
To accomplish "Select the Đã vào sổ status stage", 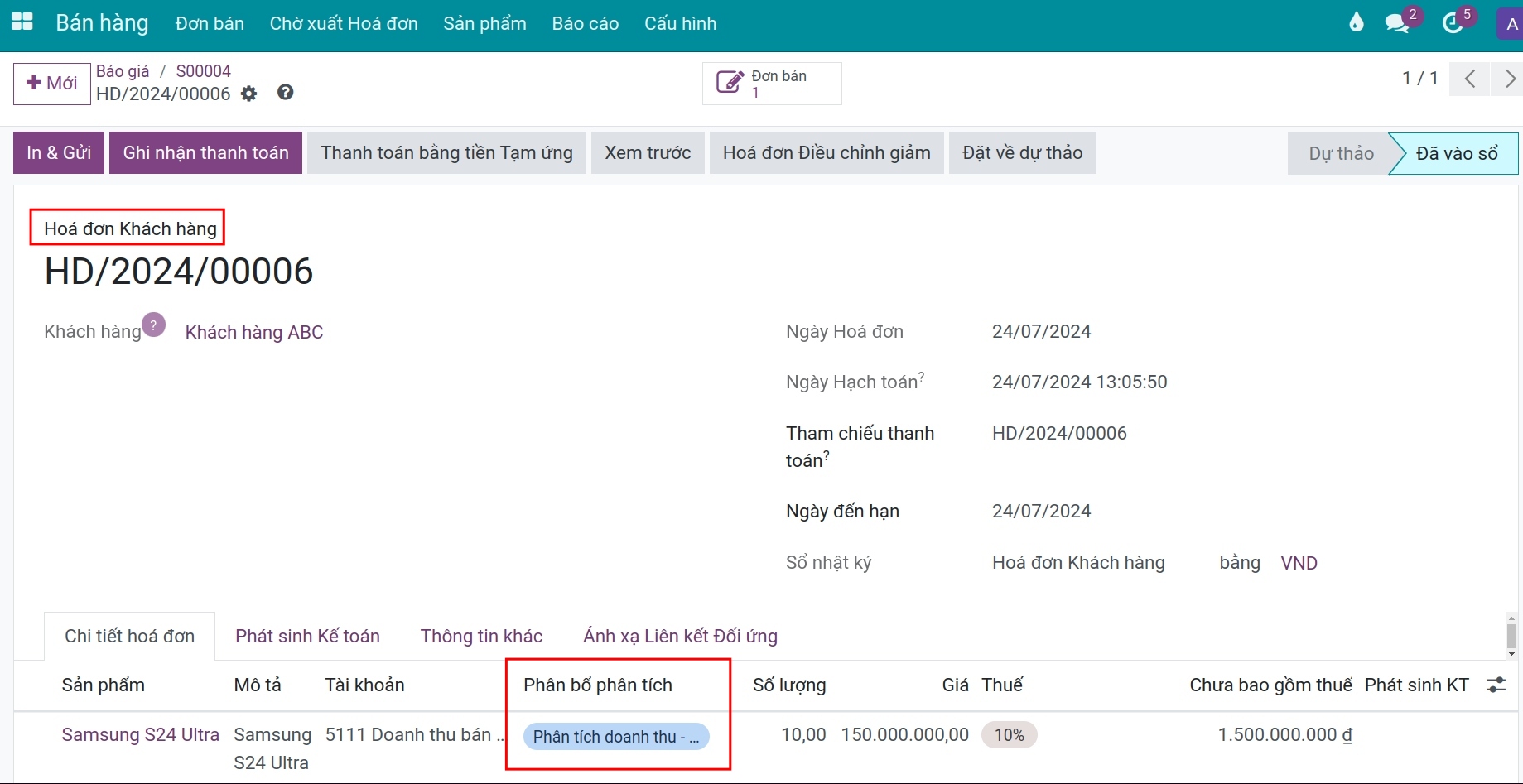I will 1456,153.
